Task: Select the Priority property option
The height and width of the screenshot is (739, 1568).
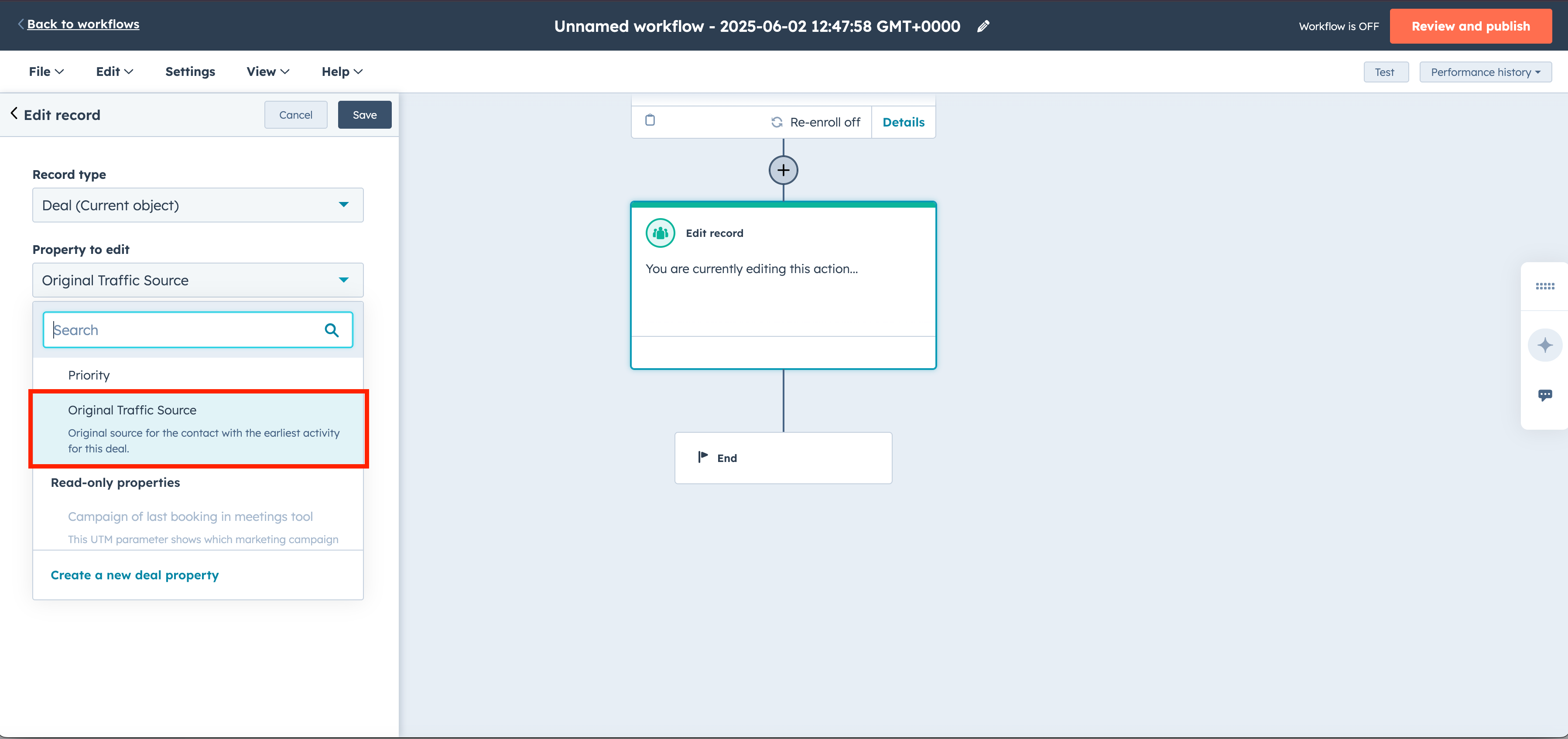Action: point(198,375)
